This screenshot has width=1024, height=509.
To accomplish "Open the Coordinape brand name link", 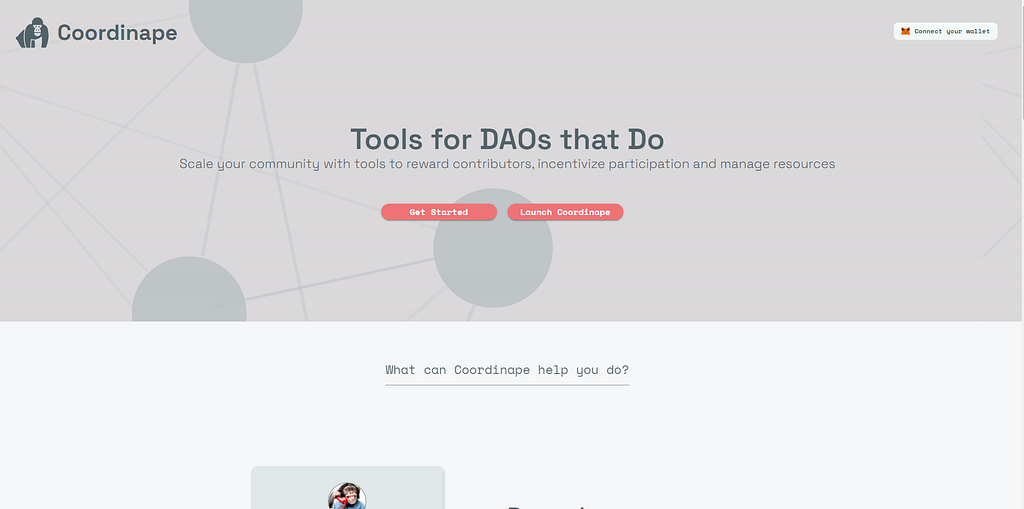I will [x=117, y=33].
